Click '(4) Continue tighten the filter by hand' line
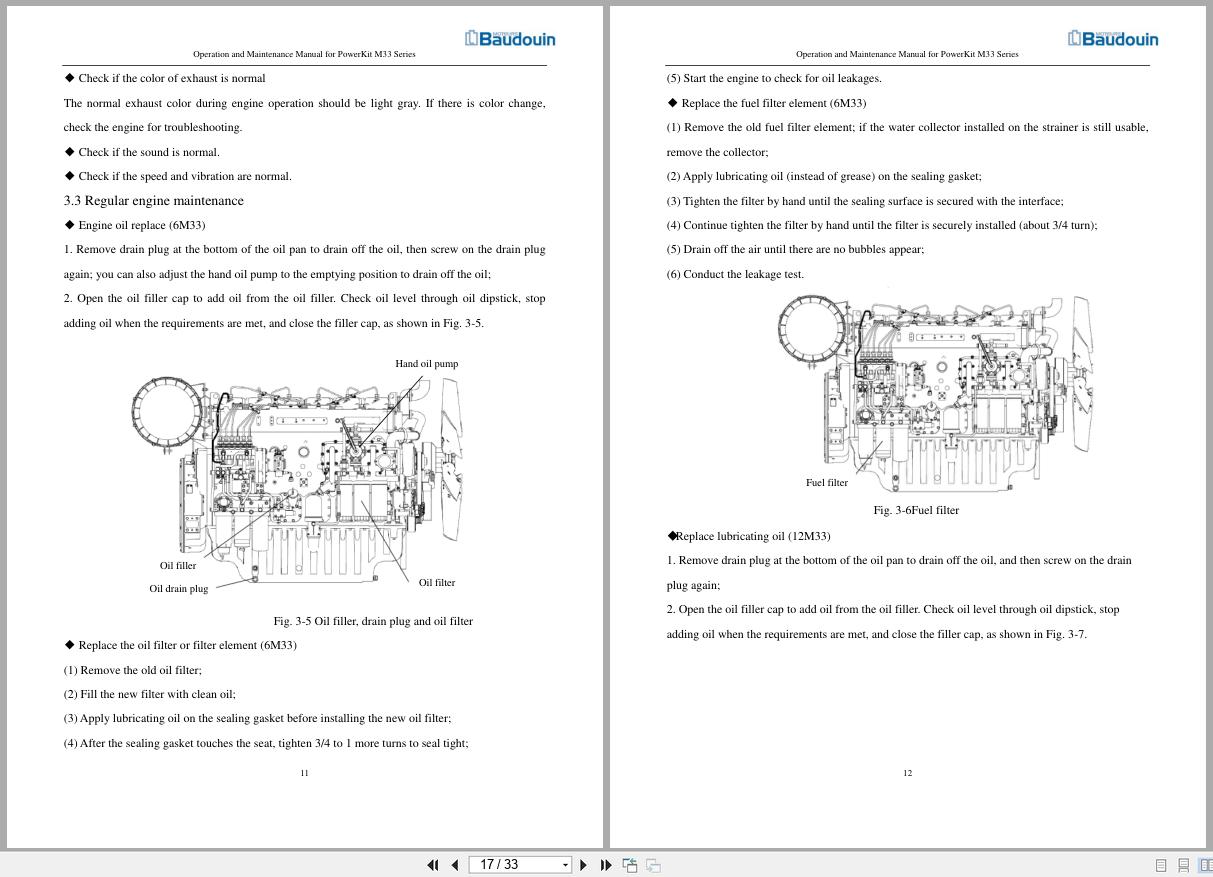 (882, 225)
